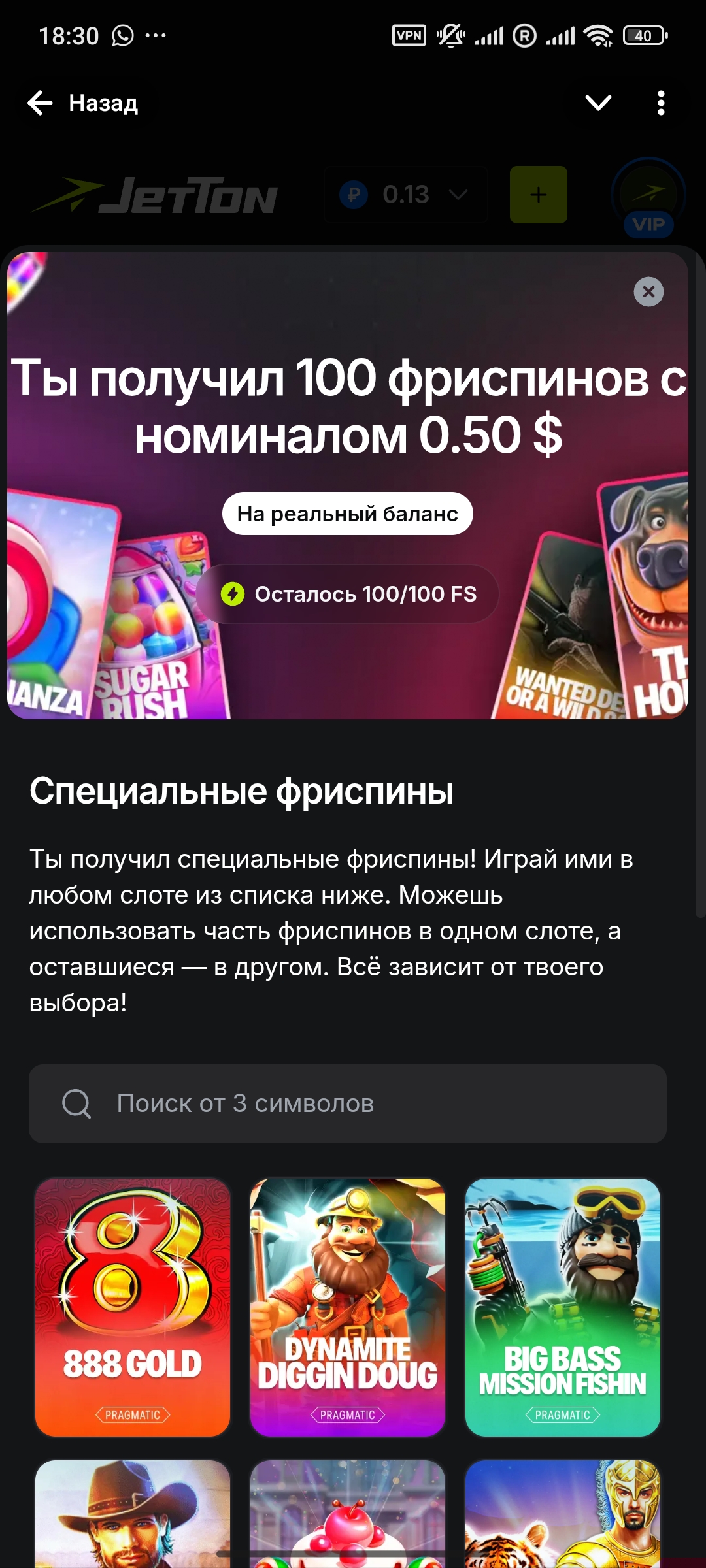Select the 'На реальный баланс' pill
This screenshot has width=706, height=1568.
(348, 514)
